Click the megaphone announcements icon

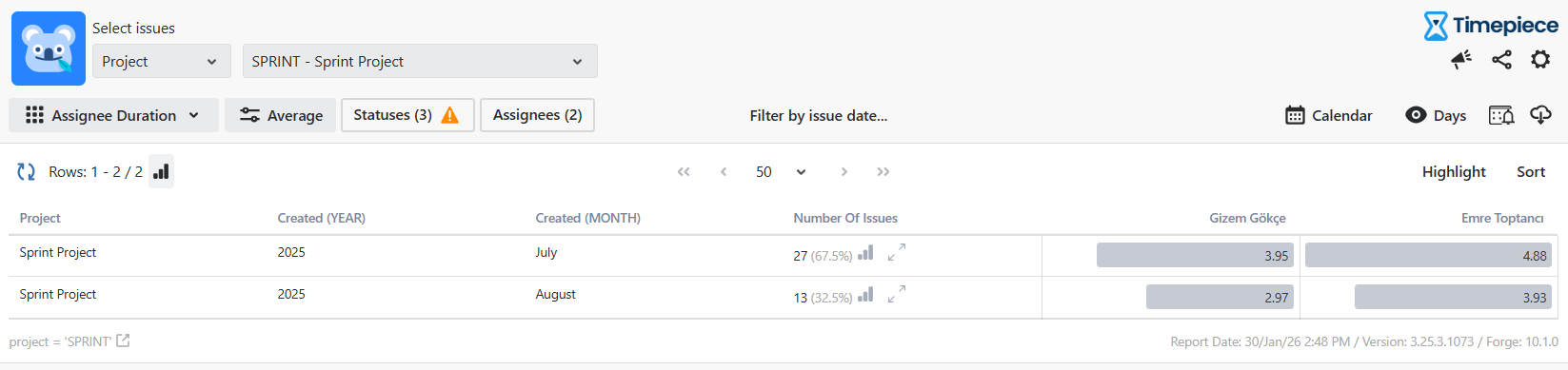click(x=1461, y=60)
